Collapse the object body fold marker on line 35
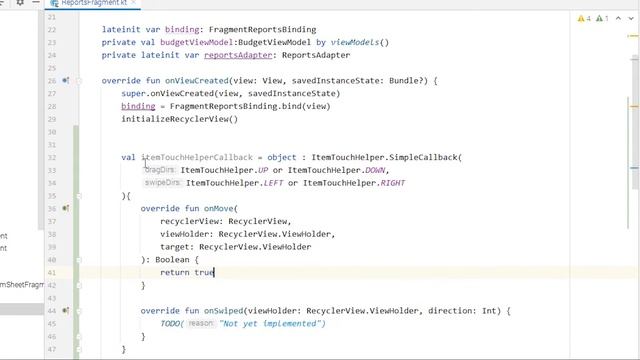The height and width of the screenshot is (360, 640). 79,196
